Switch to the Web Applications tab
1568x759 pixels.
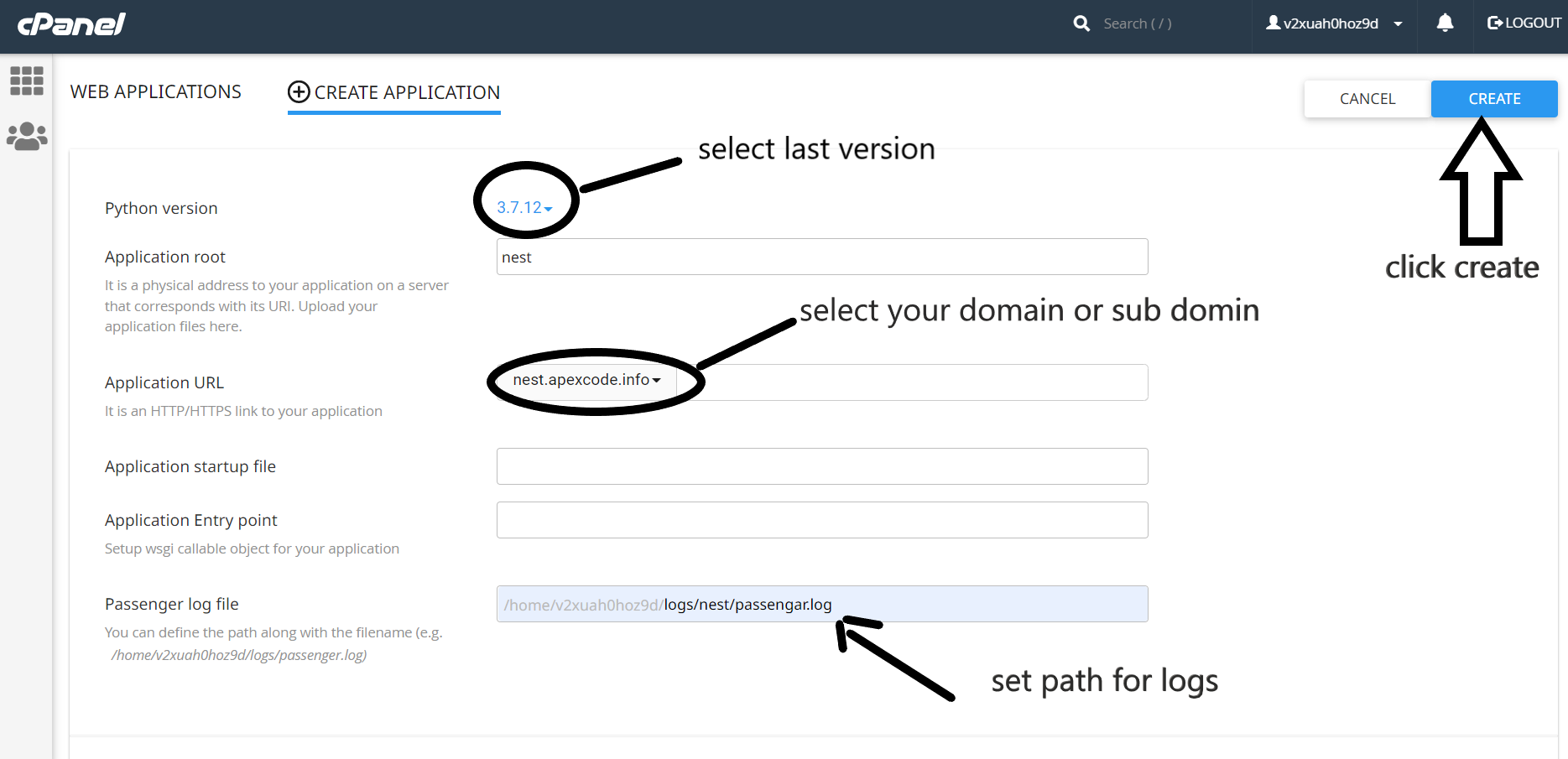pyautogui.click(x=155, y=91)
